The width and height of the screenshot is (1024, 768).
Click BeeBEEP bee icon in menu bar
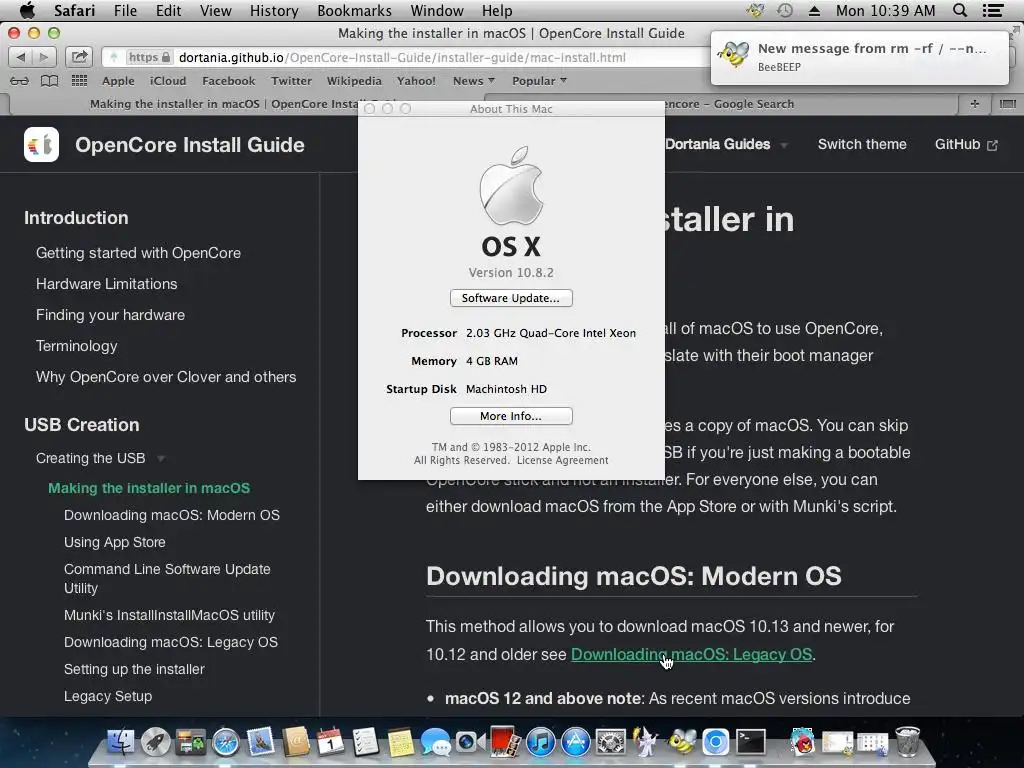tap(756, 10)
